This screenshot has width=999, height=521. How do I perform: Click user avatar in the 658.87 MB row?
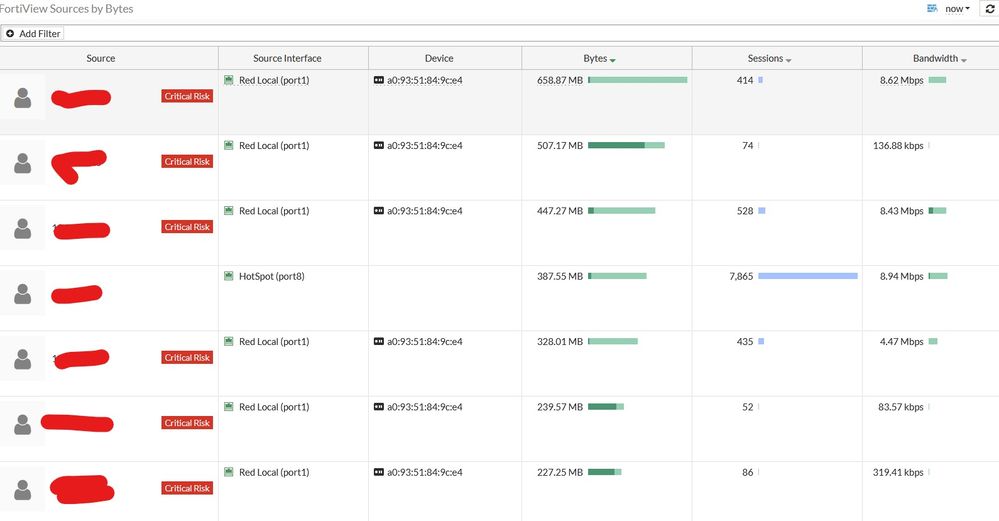[x=23, y=98]
